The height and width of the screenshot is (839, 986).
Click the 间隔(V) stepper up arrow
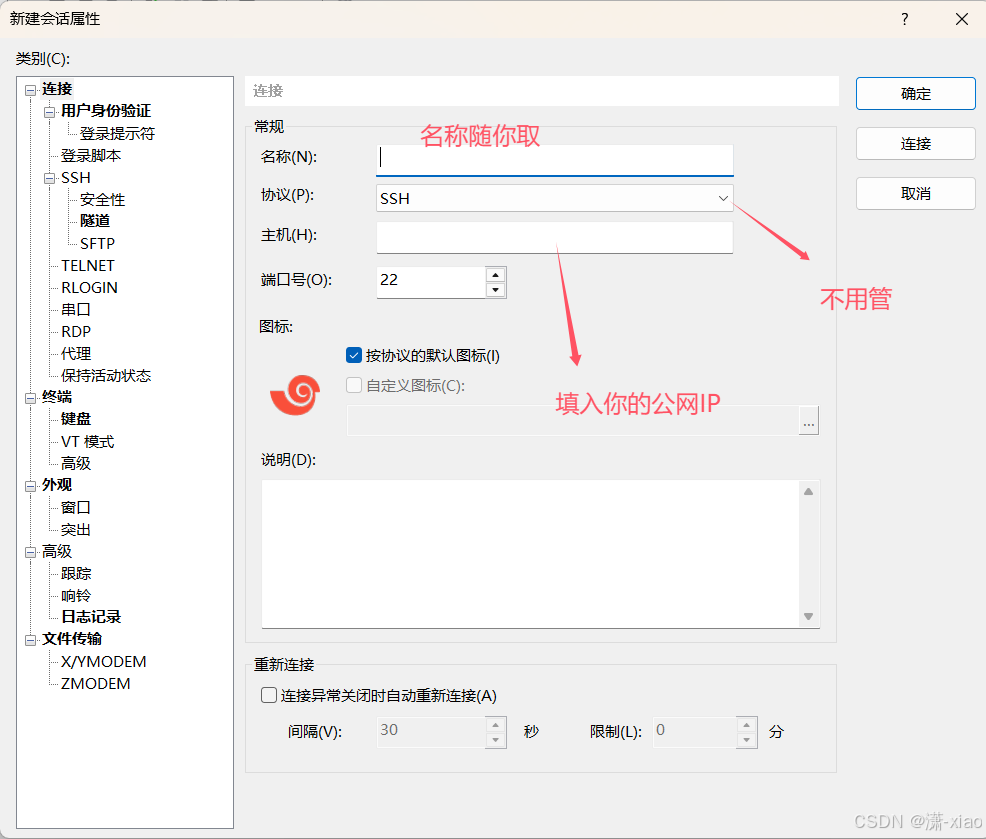coord(496,725)
